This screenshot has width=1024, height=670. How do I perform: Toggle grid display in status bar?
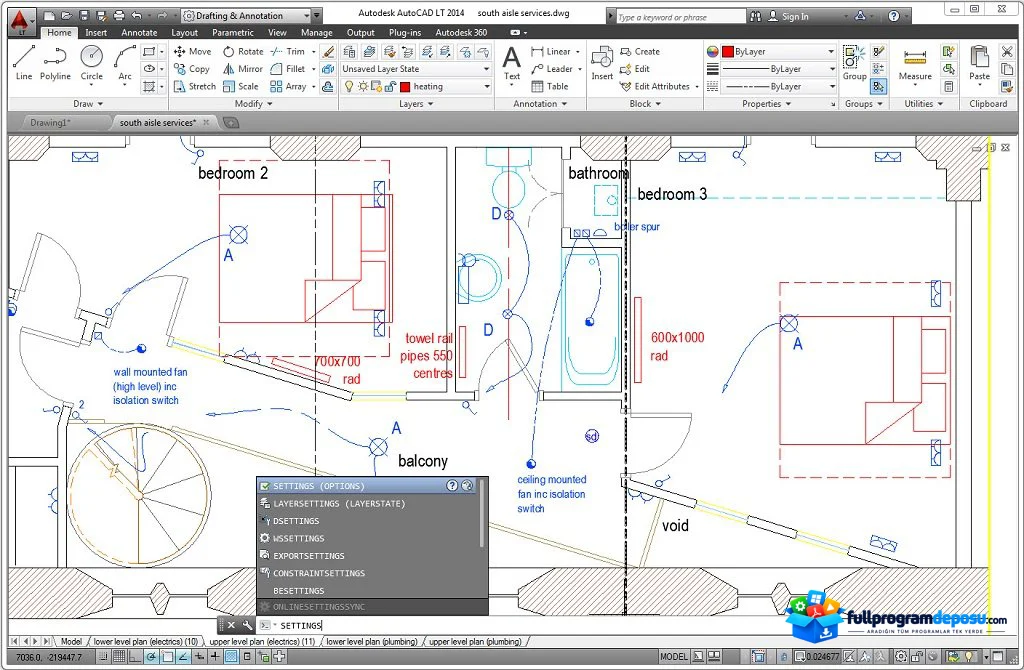click(x=120, y=656)
